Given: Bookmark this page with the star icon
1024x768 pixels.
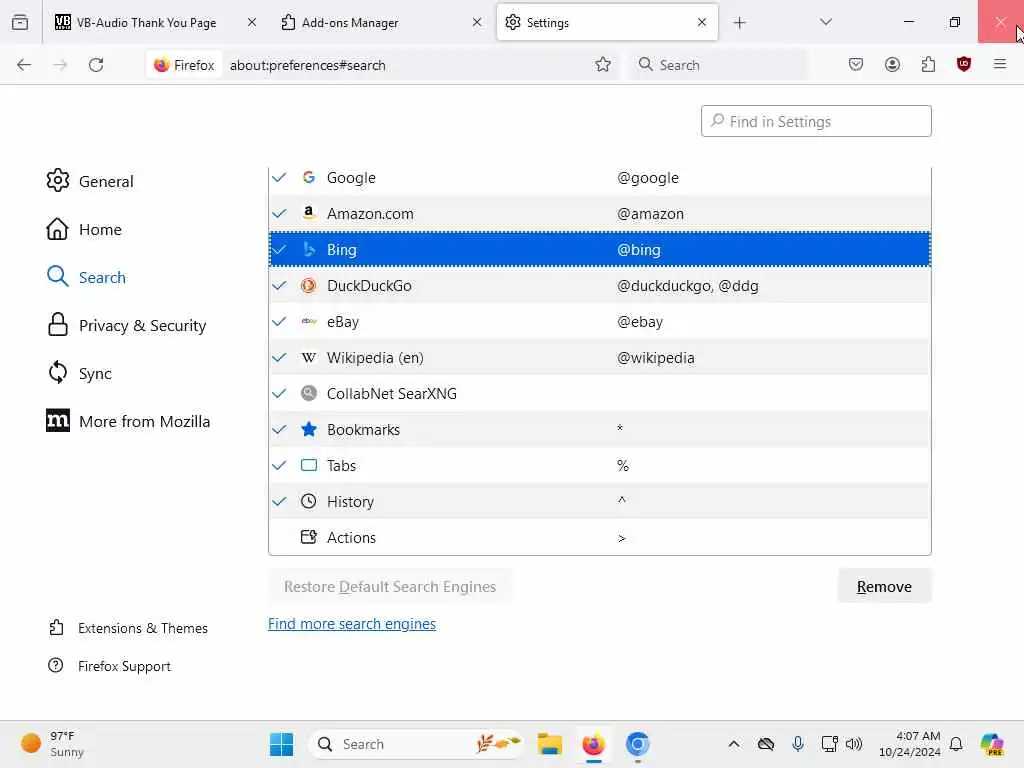Looking at the screenshot, I should pyautogui.click(x=603, y=65).
